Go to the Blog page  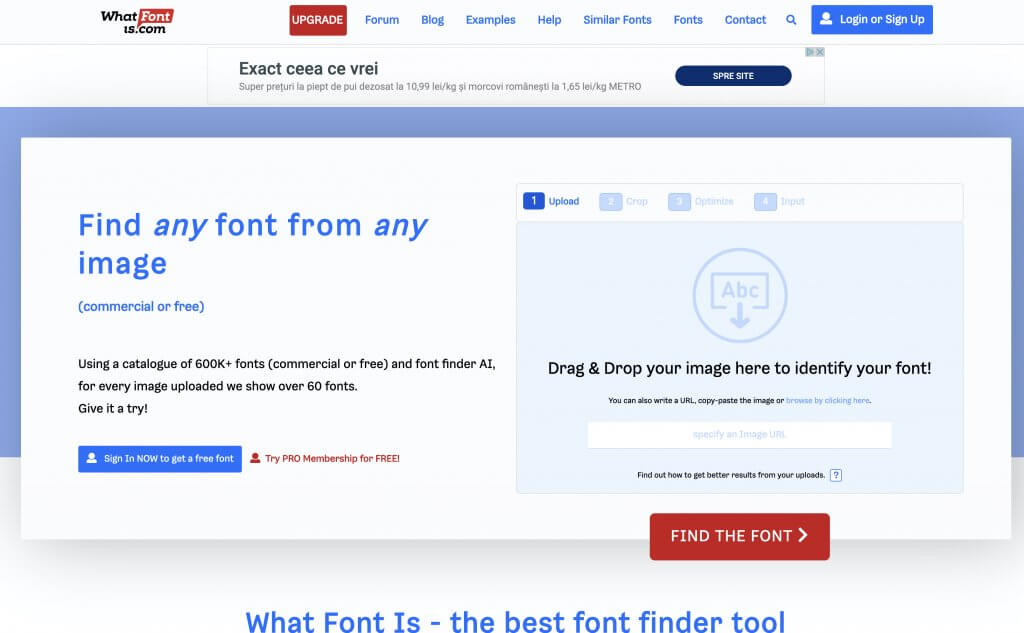(432, 20)
